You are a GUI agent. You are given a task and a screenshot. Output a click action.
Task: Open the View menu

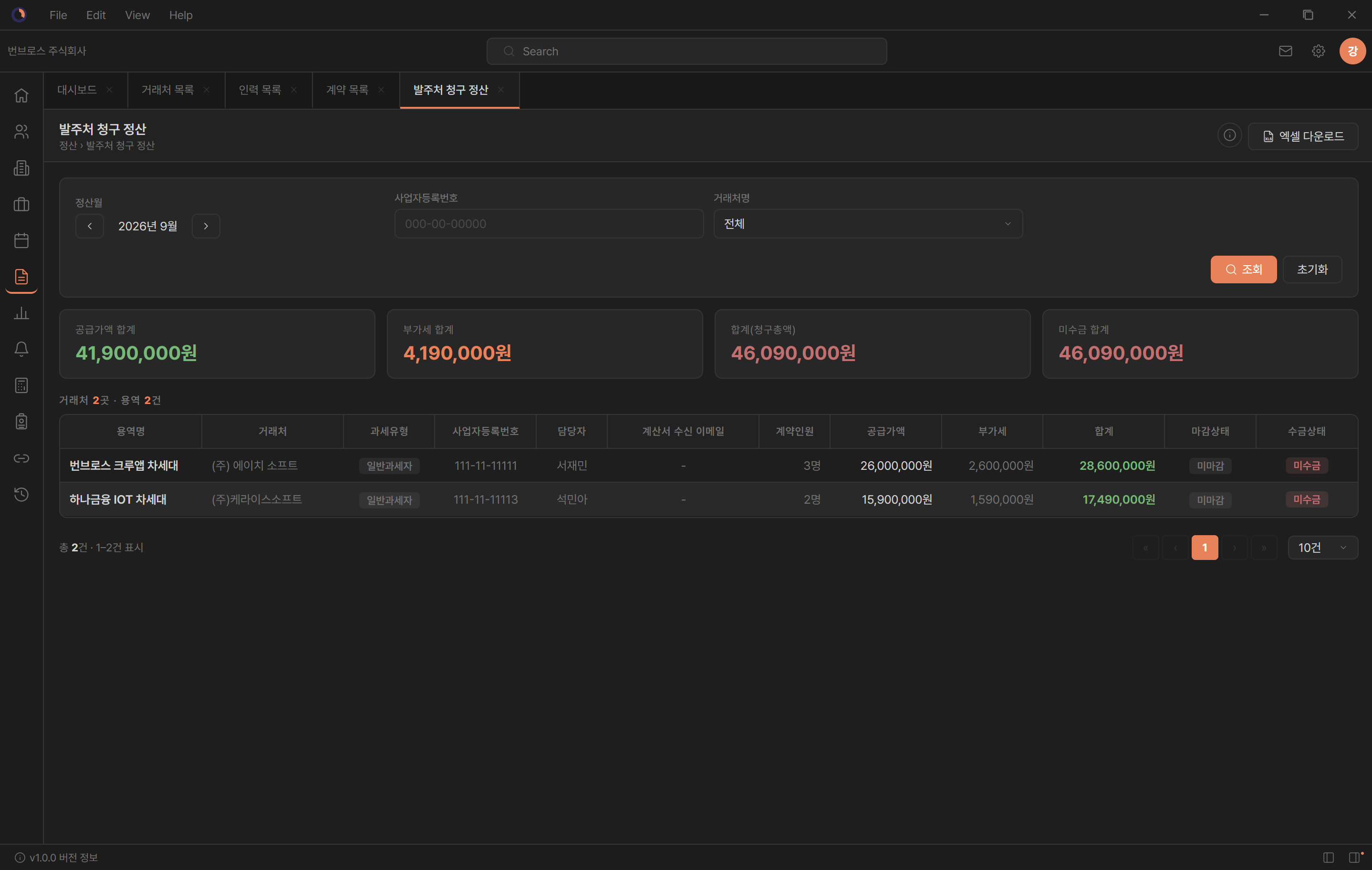137,15
